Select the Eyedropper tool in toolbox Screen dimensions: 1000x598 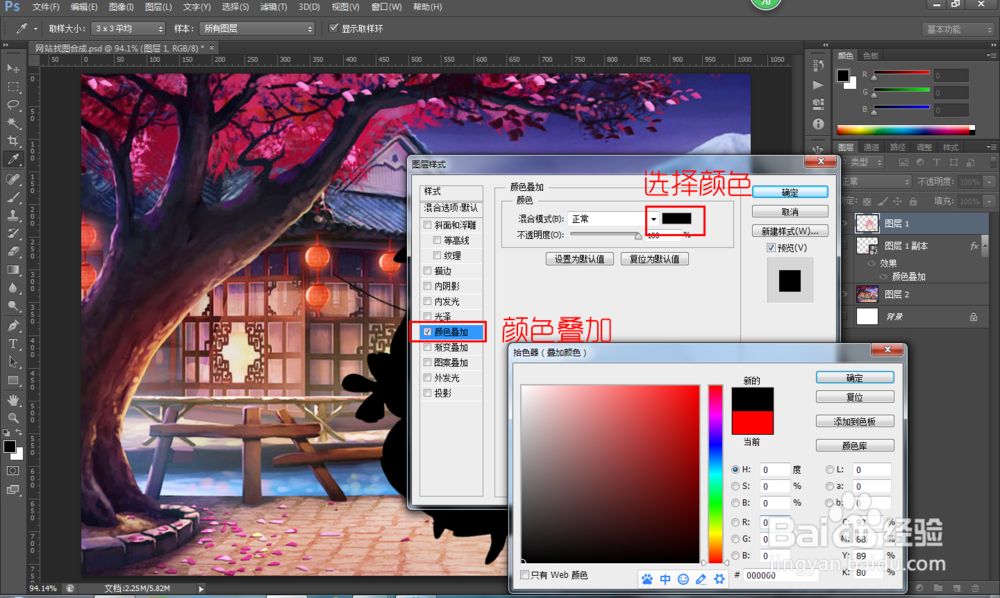pos(13,159)
